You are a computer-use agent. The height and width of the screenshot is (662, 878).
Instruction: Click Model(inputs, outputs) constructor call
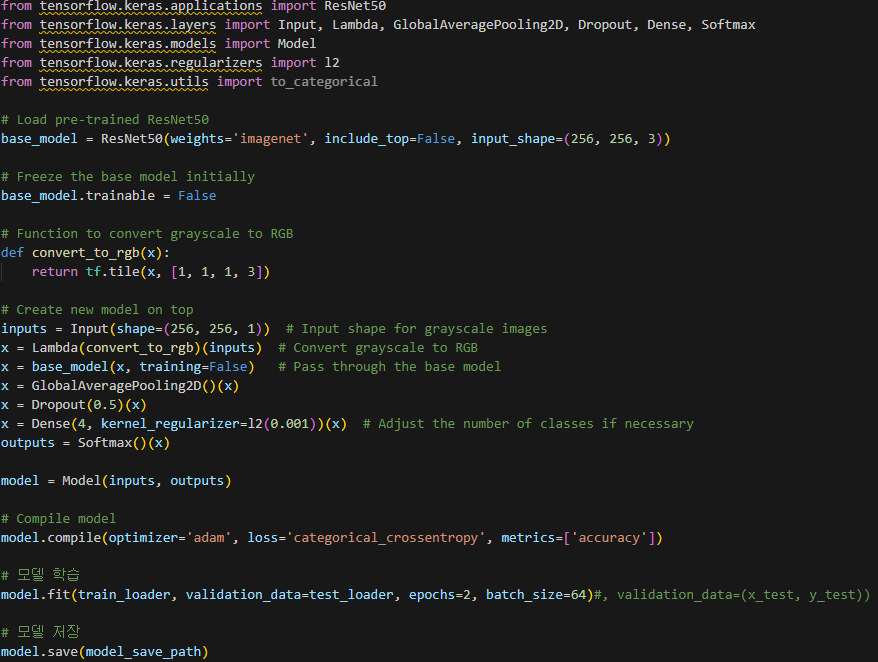coord(147,481)
